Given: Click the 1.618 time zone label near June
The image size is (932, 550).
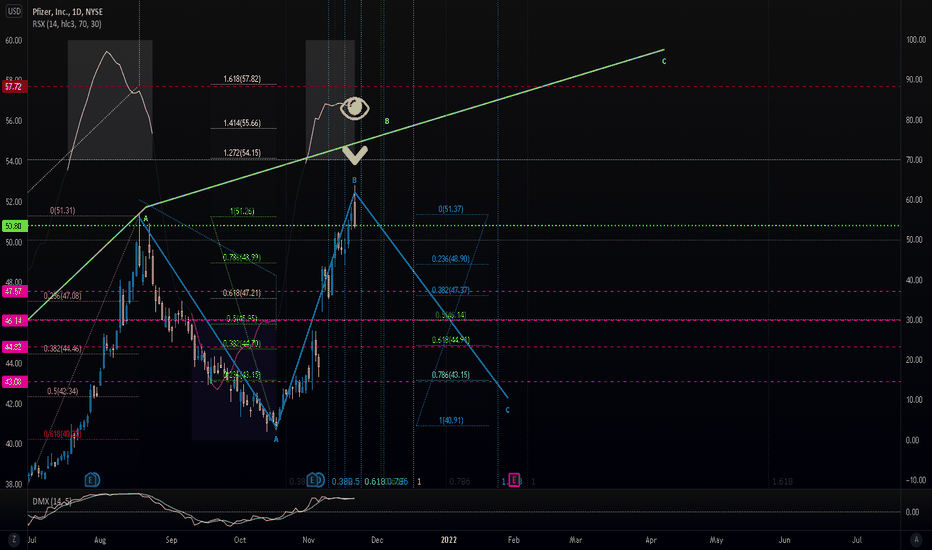Looking at the screenshot, I should (782, 482).
